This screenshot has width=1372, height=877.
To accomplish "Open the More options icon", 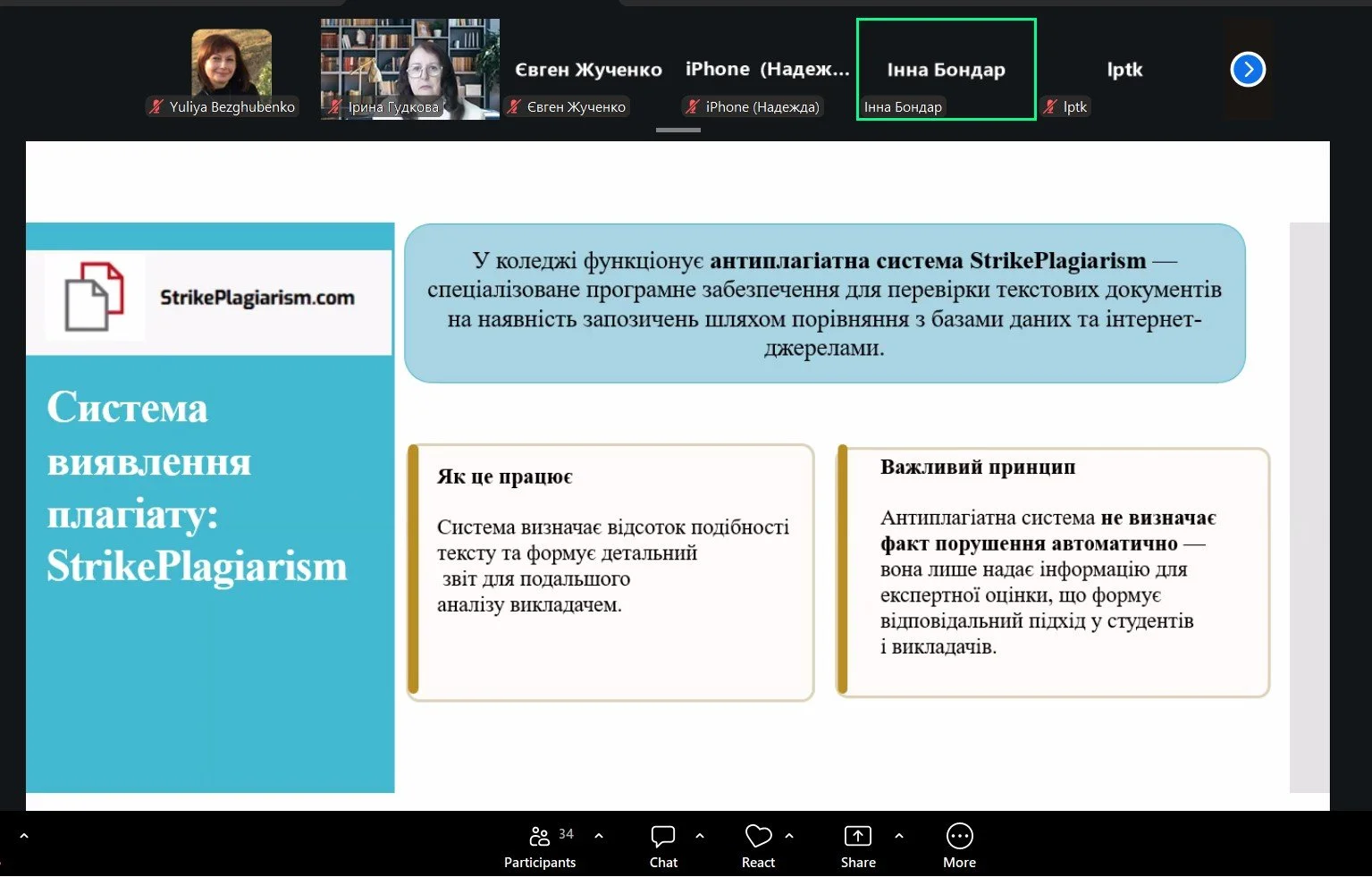I will [959, 836].
